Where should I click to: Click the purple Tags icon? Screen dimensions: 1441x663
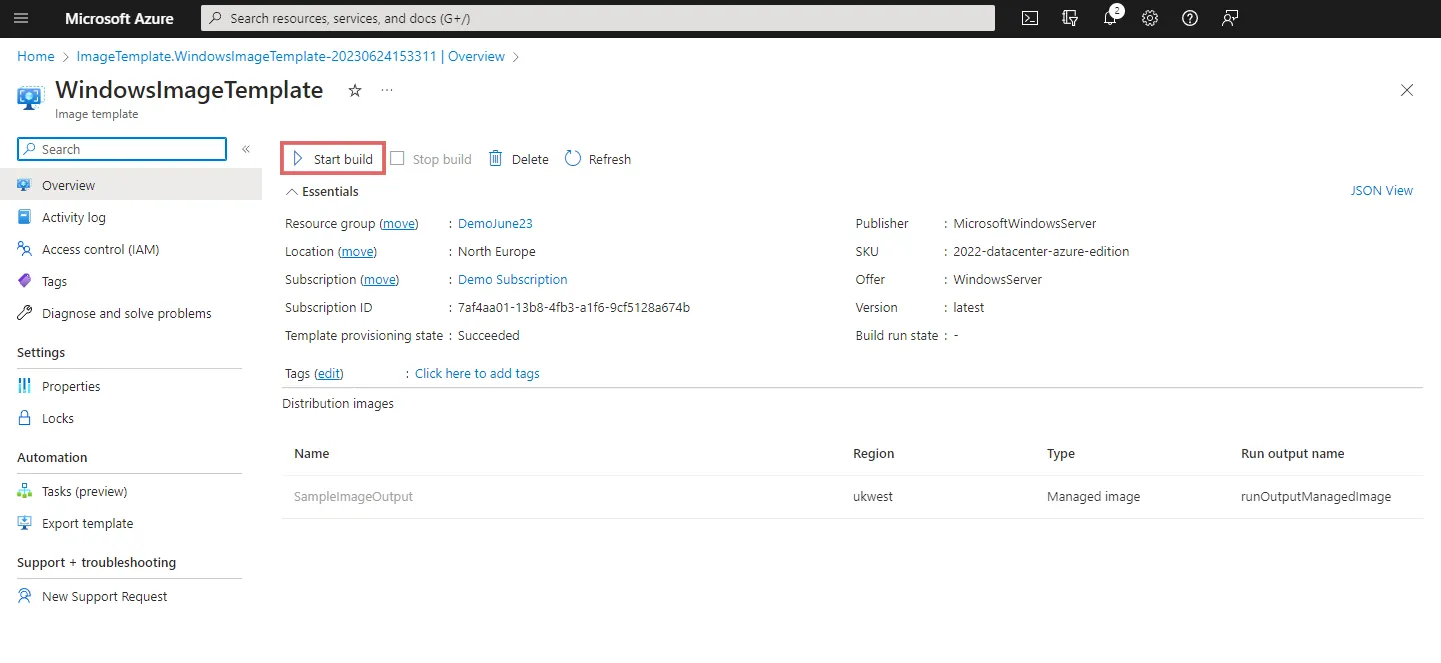tap(25, 281)
